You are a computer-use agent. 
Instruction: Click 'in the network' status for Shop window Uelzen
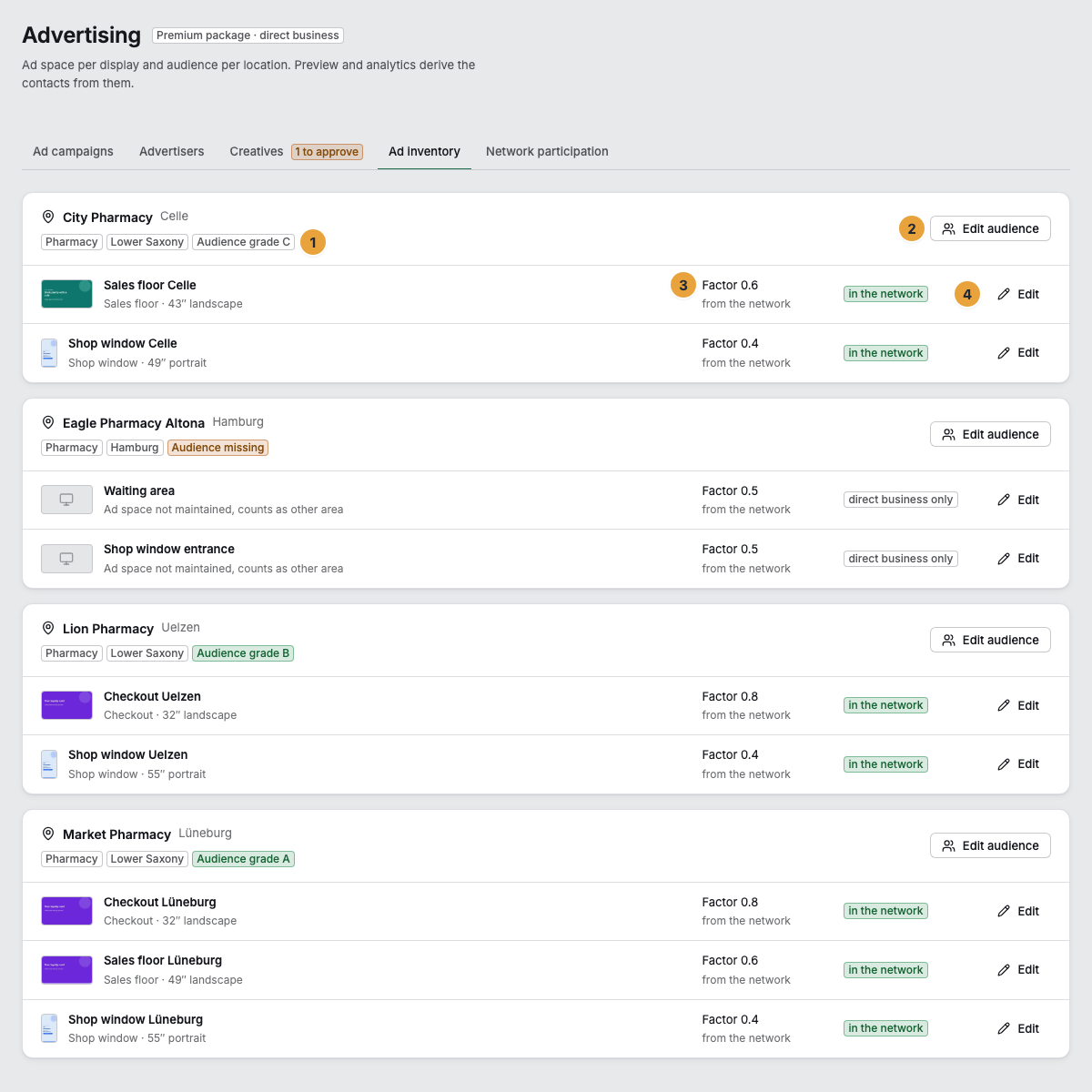tap(885, 764)
